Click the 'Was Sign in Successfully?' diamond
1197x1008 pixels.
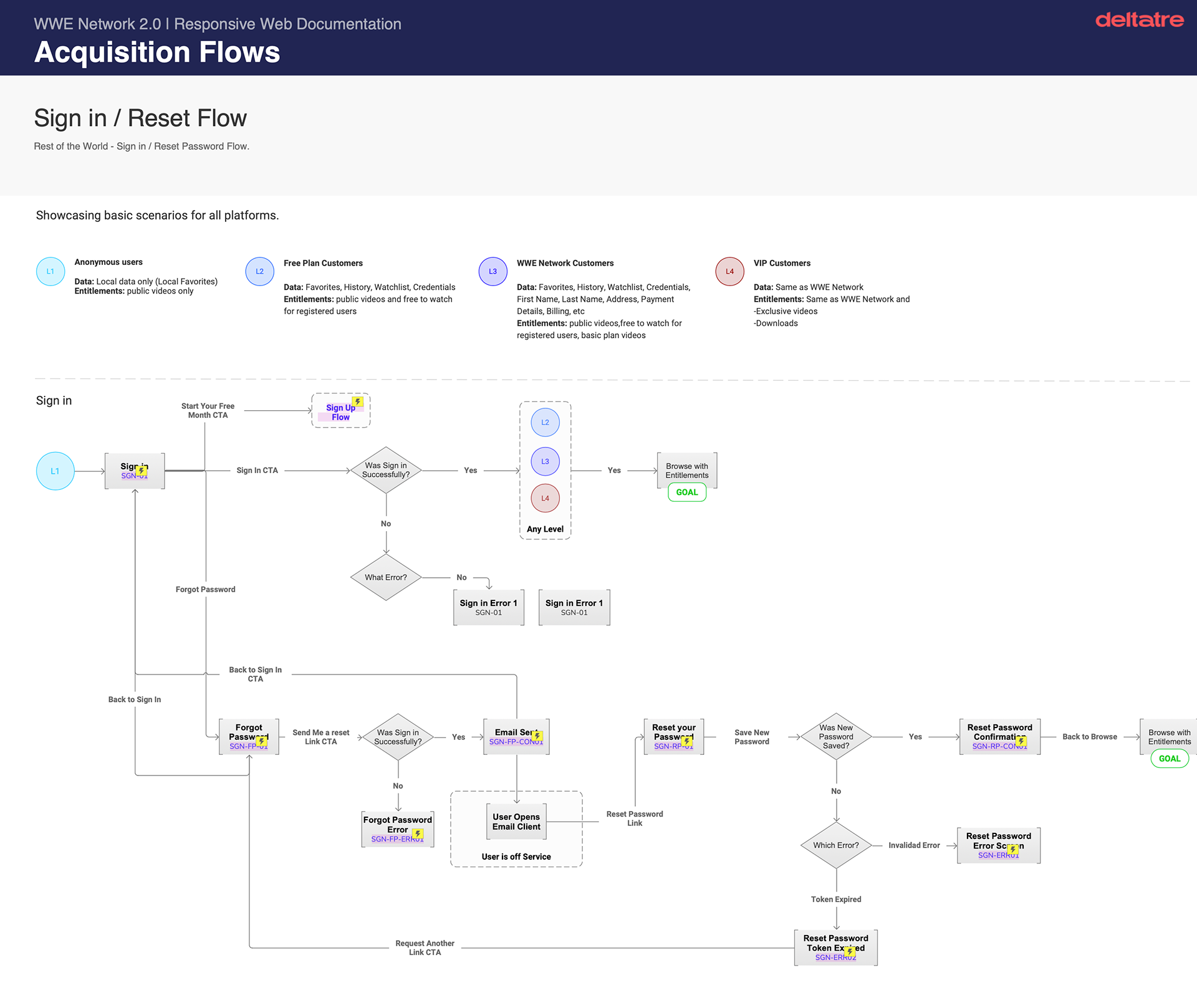coord(386,471)
